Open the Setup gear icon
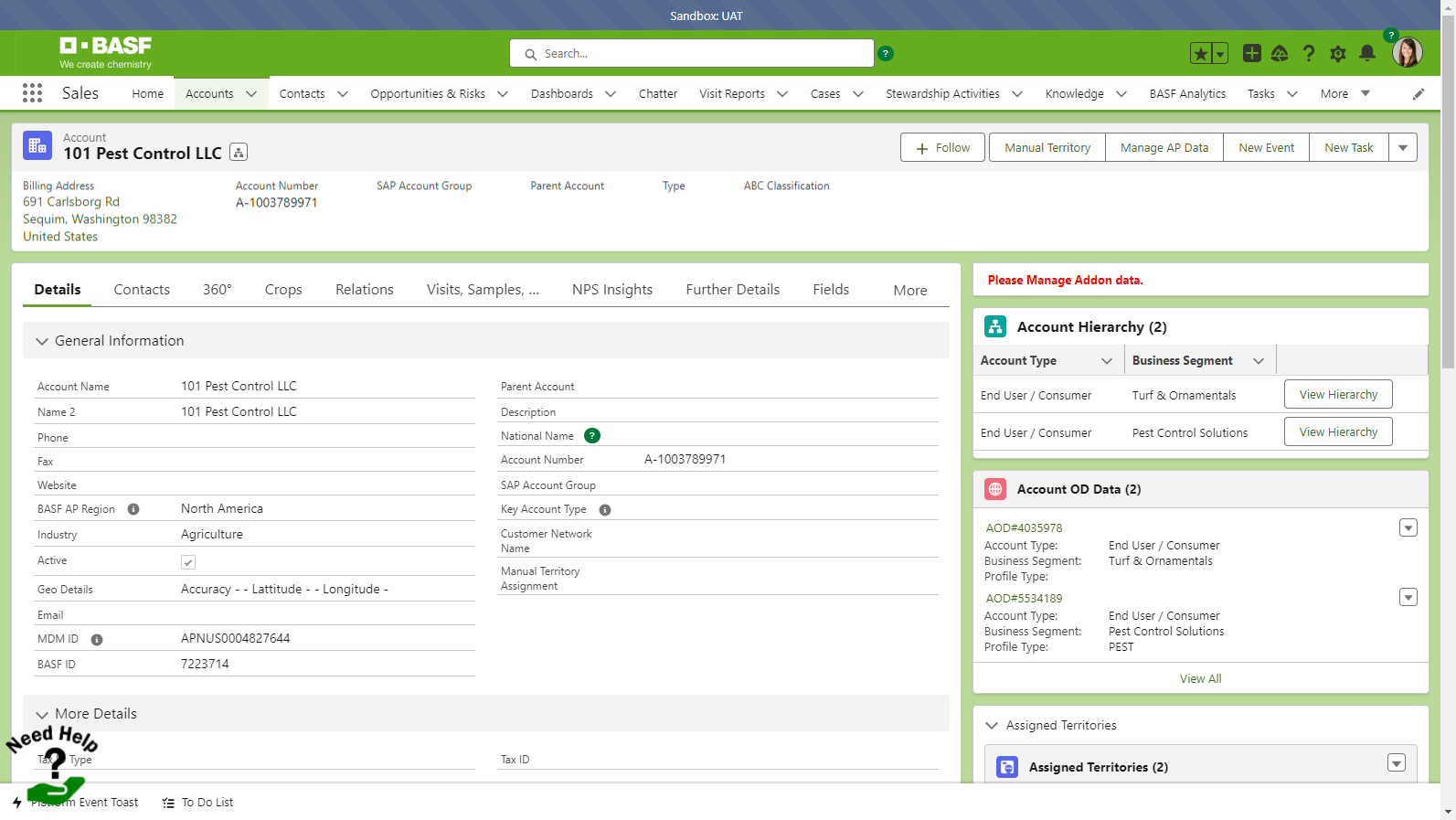1456x820 pixels. point(1338,54)
